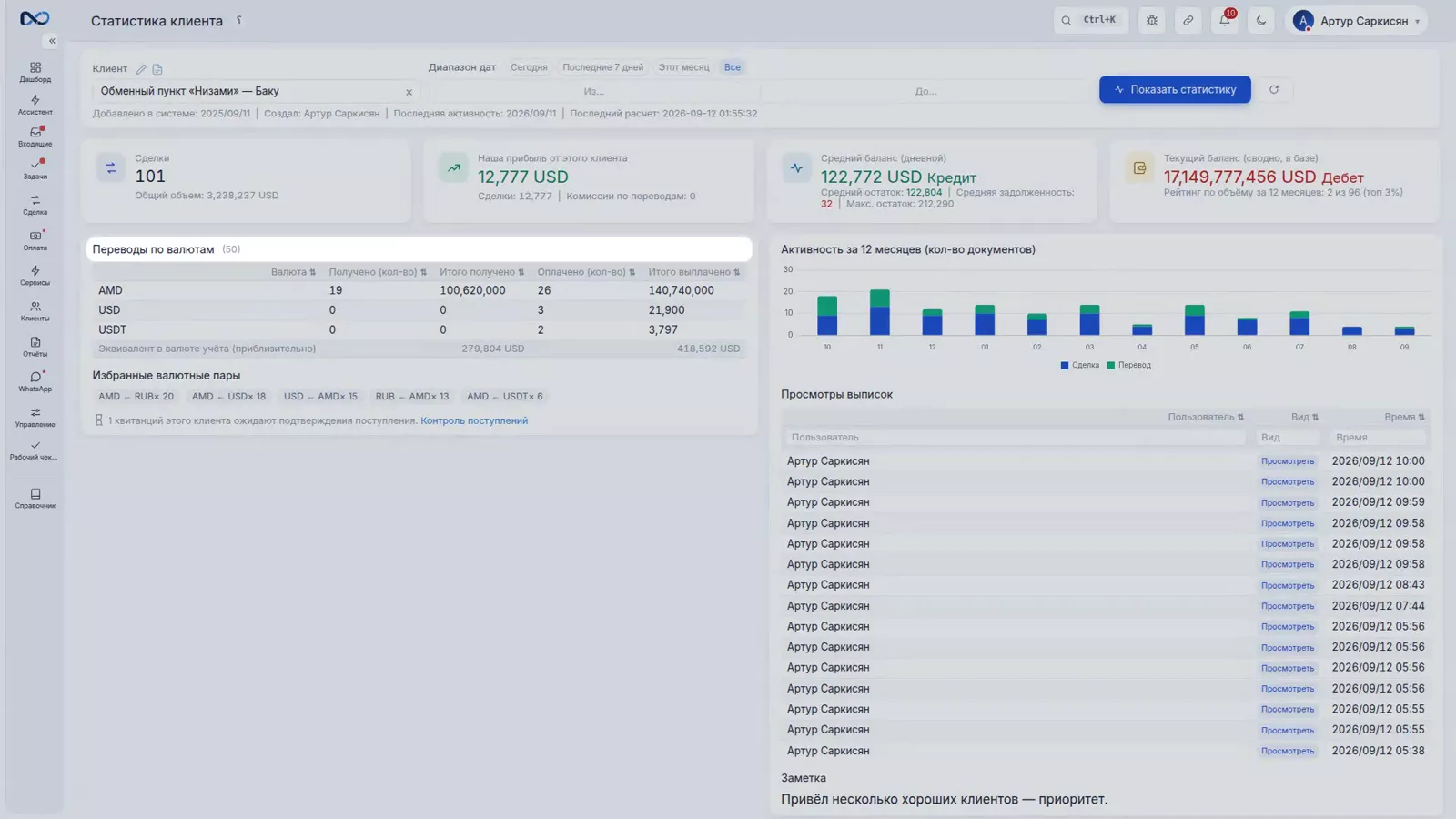Select Последние 7 дней date range

[x=602, y=67]
